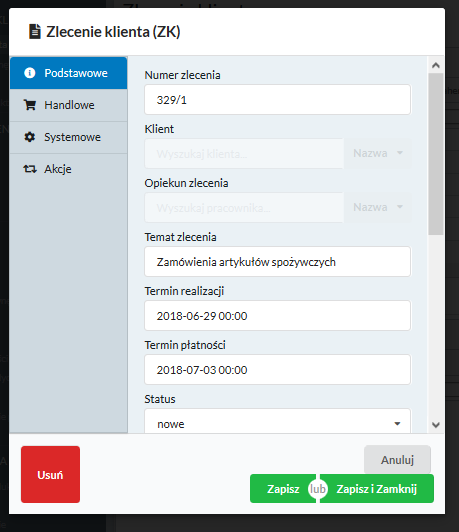This screenshot has width=459, height=532.
Task: Click the Anuluj button
Action: [397, 459]
